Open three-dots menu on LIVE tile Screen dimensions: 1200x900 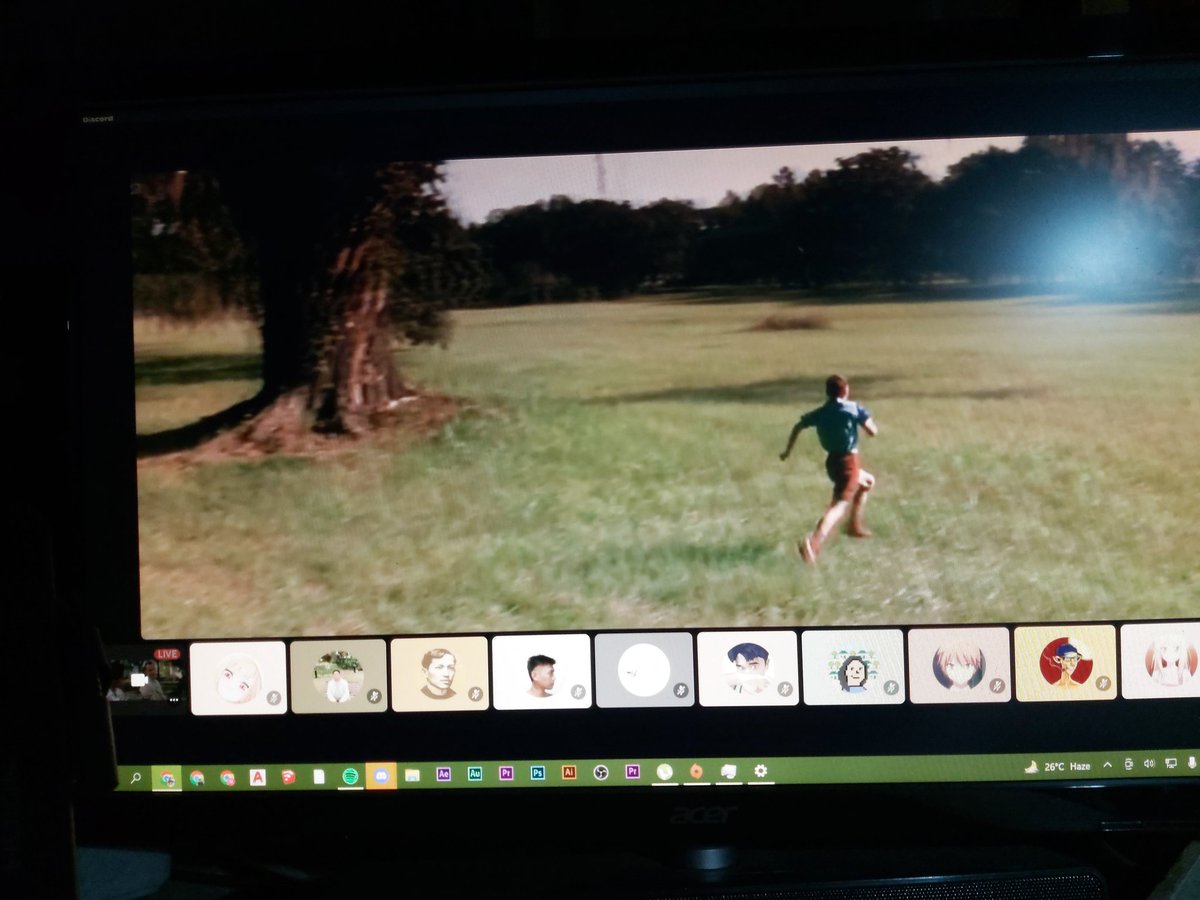pyautogui.click(x=176, y=699)
